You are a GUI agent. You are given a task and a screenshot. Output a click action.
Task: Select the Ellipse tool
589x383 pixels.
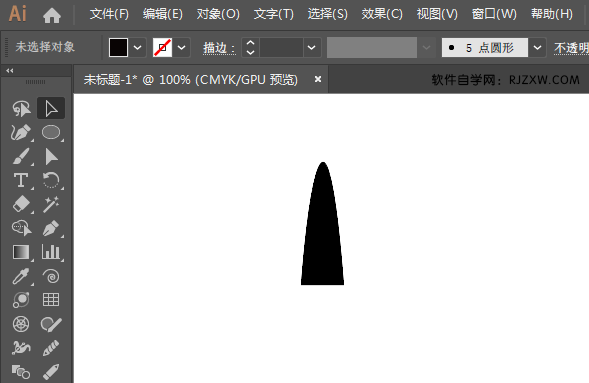pyautogui.click(x=51, y=133)
